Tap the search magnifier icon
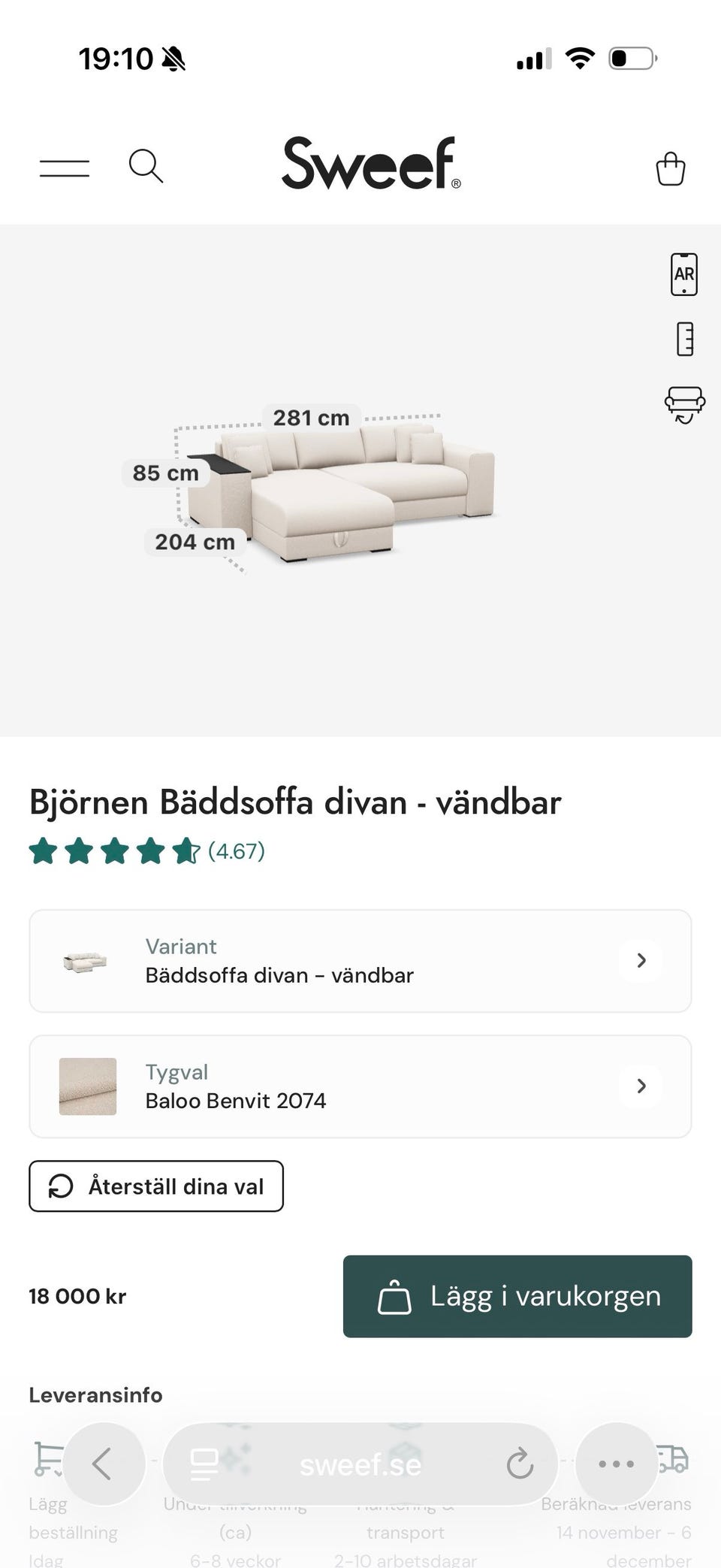 pos(146,166)
